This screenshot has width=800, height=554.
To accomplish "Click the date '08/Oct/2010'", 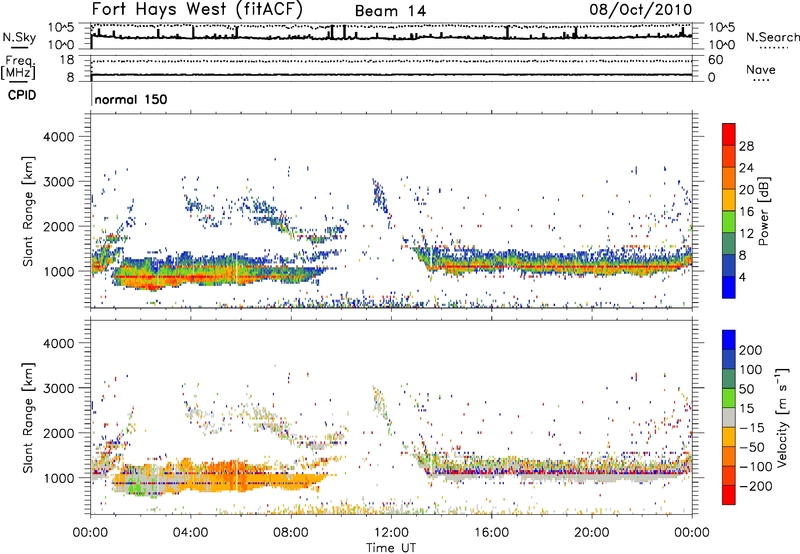I will [x=641, y=10].
